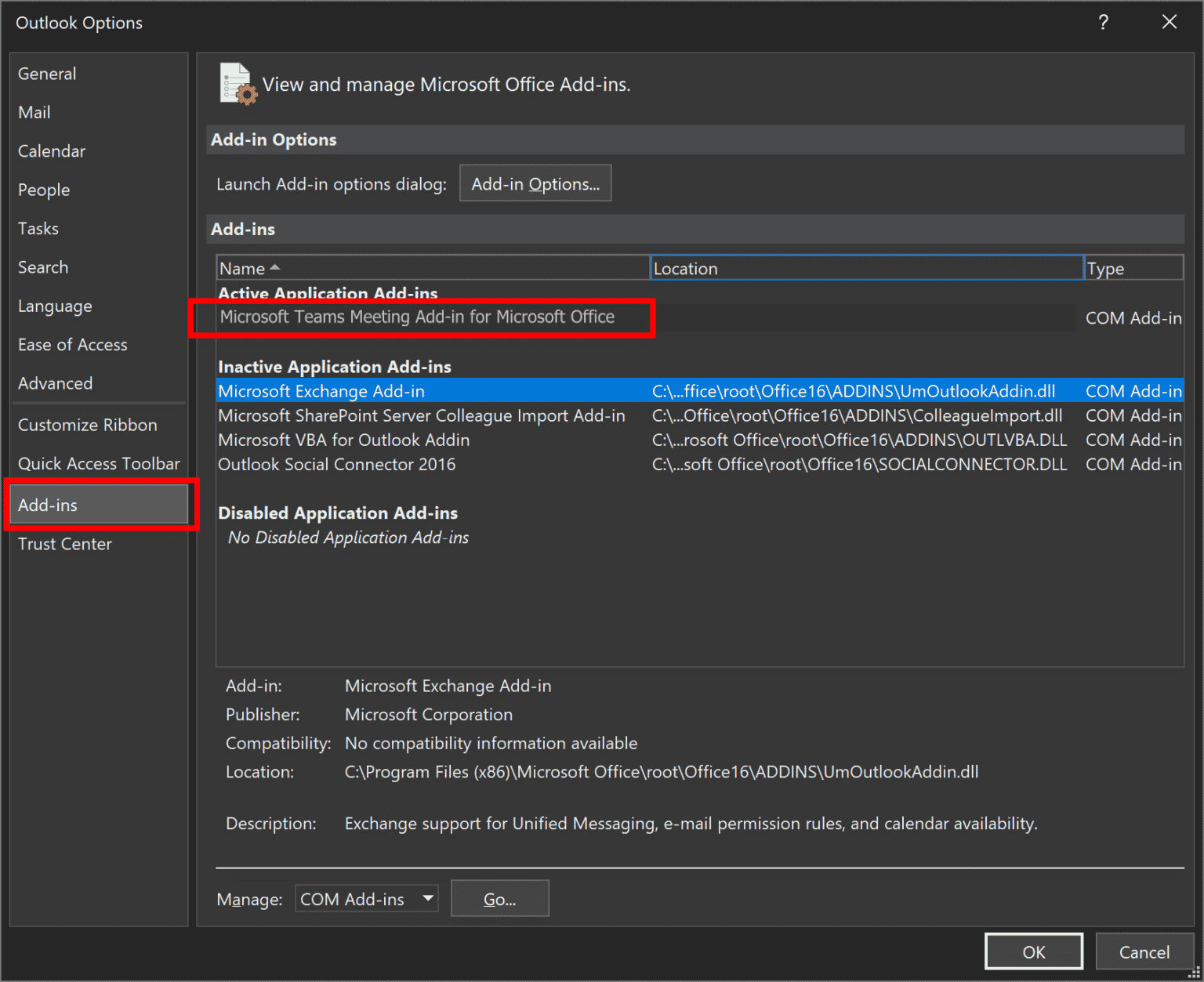
Task: Open the General options page
Action: coord(47,73)
